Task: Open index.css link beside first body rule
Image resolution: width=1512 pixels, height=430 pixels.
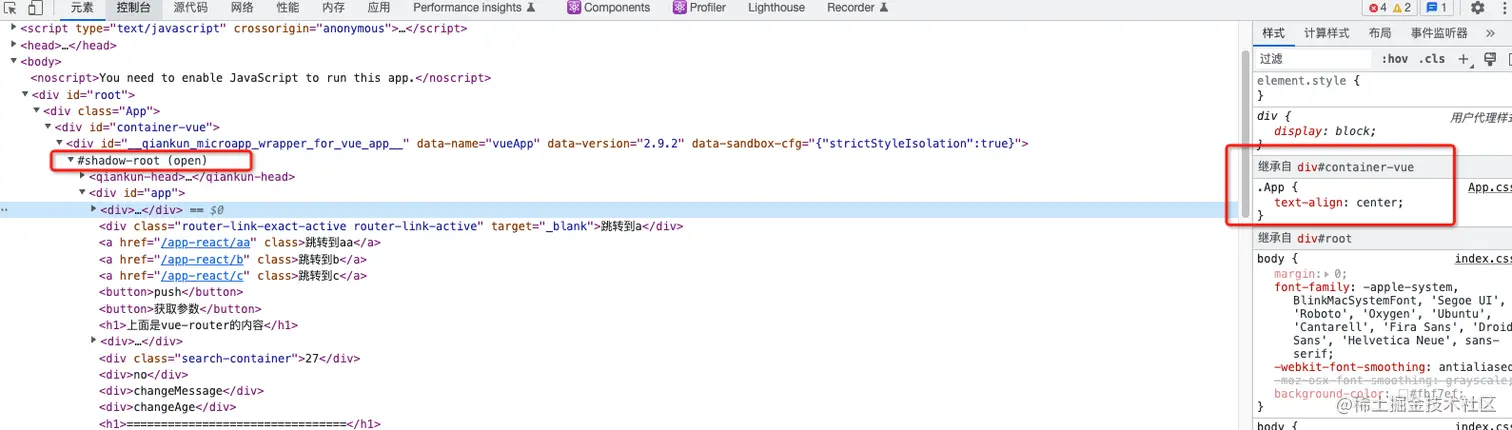Action: pyautogui.click(x=1483, y=259)
